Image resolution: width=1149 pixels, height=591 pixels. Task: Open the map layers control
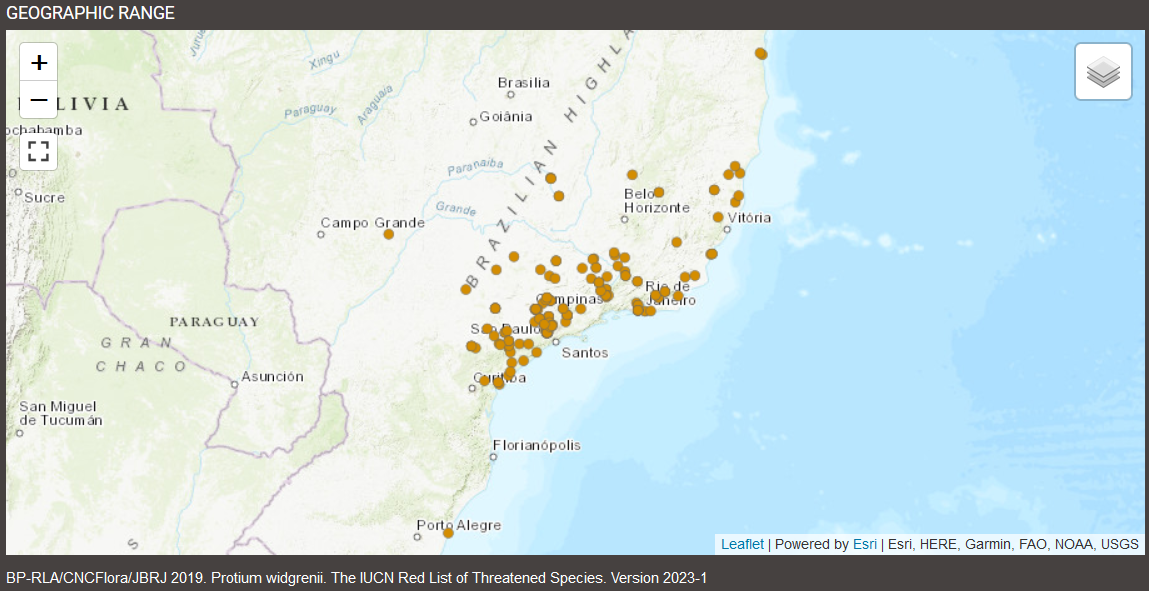pyautogui.click(x=1103, y=72)
